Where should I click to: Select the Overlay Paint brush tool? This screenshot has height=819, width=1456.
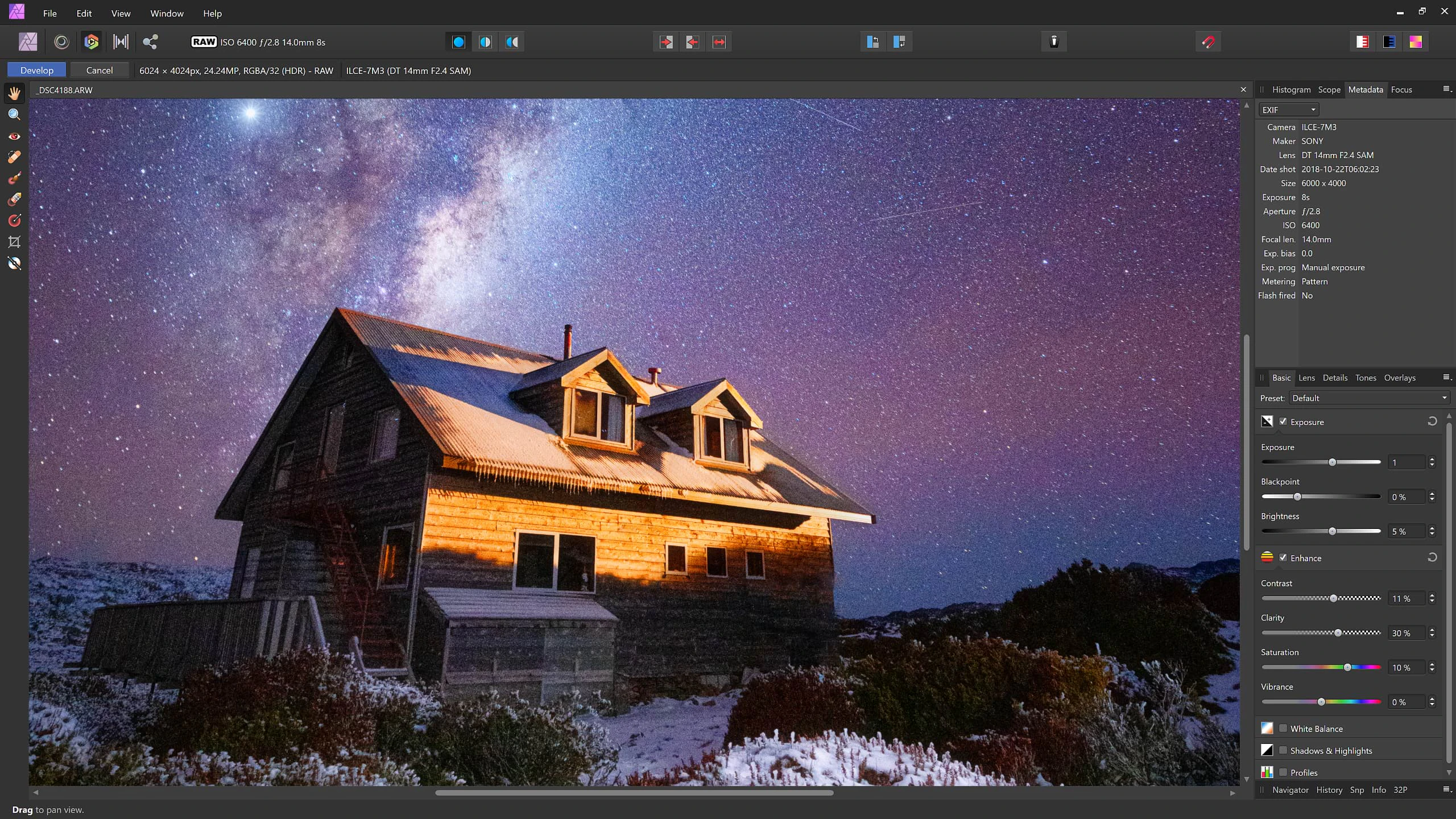[x=15, y=178]
